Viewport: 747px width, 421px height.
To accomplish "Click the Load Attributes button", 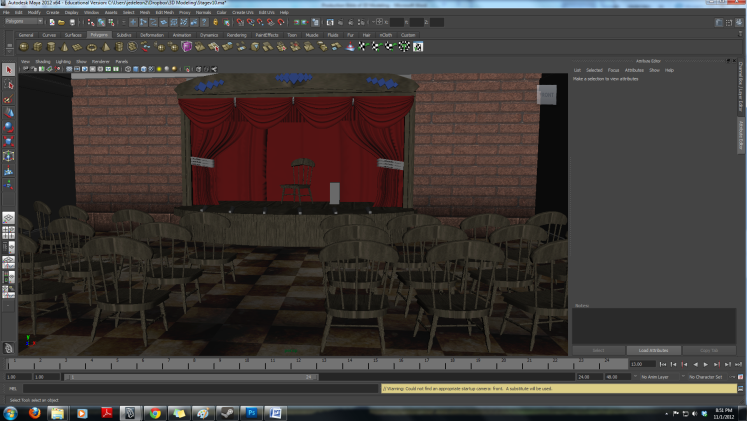I will pos(654,350).
